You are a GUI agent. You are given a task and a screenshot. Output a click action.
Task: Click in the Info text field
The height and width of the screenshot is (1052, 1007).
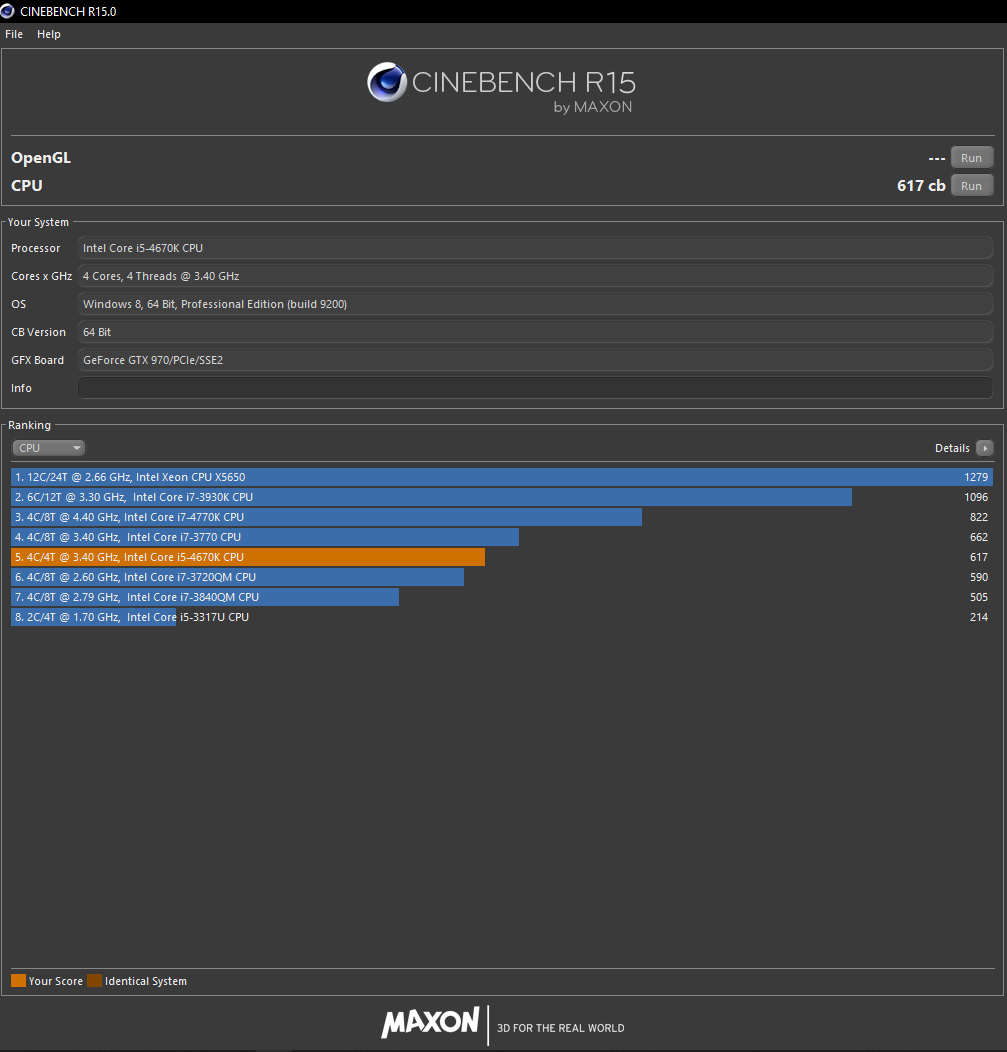click(x=535, y=388)
